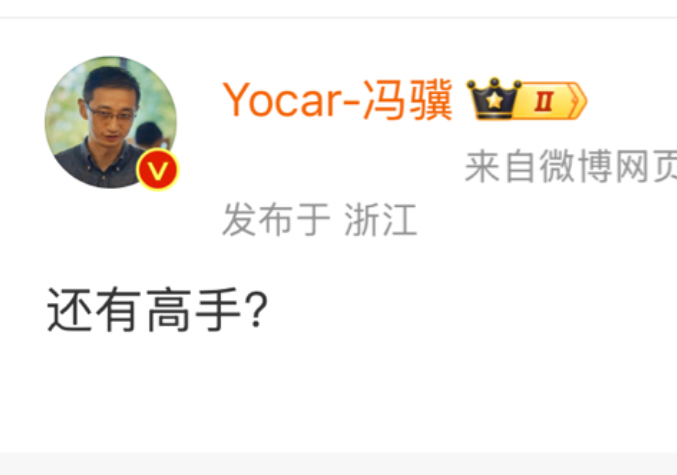Click the 微博 characters in source text
Screen dimensions: 677x475
(x=576, y=166)
